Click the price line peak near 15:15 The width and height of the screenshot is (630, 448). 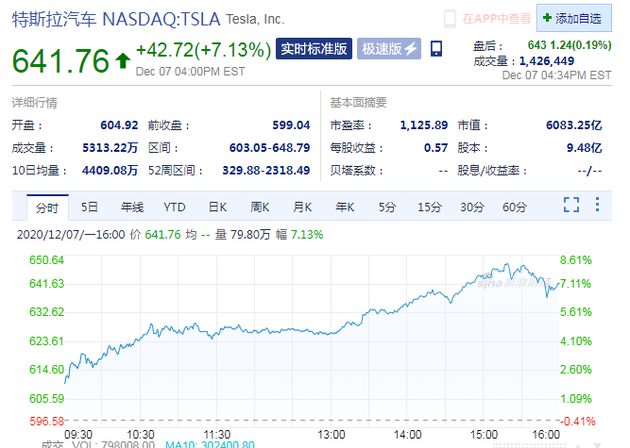click(507, 264)
